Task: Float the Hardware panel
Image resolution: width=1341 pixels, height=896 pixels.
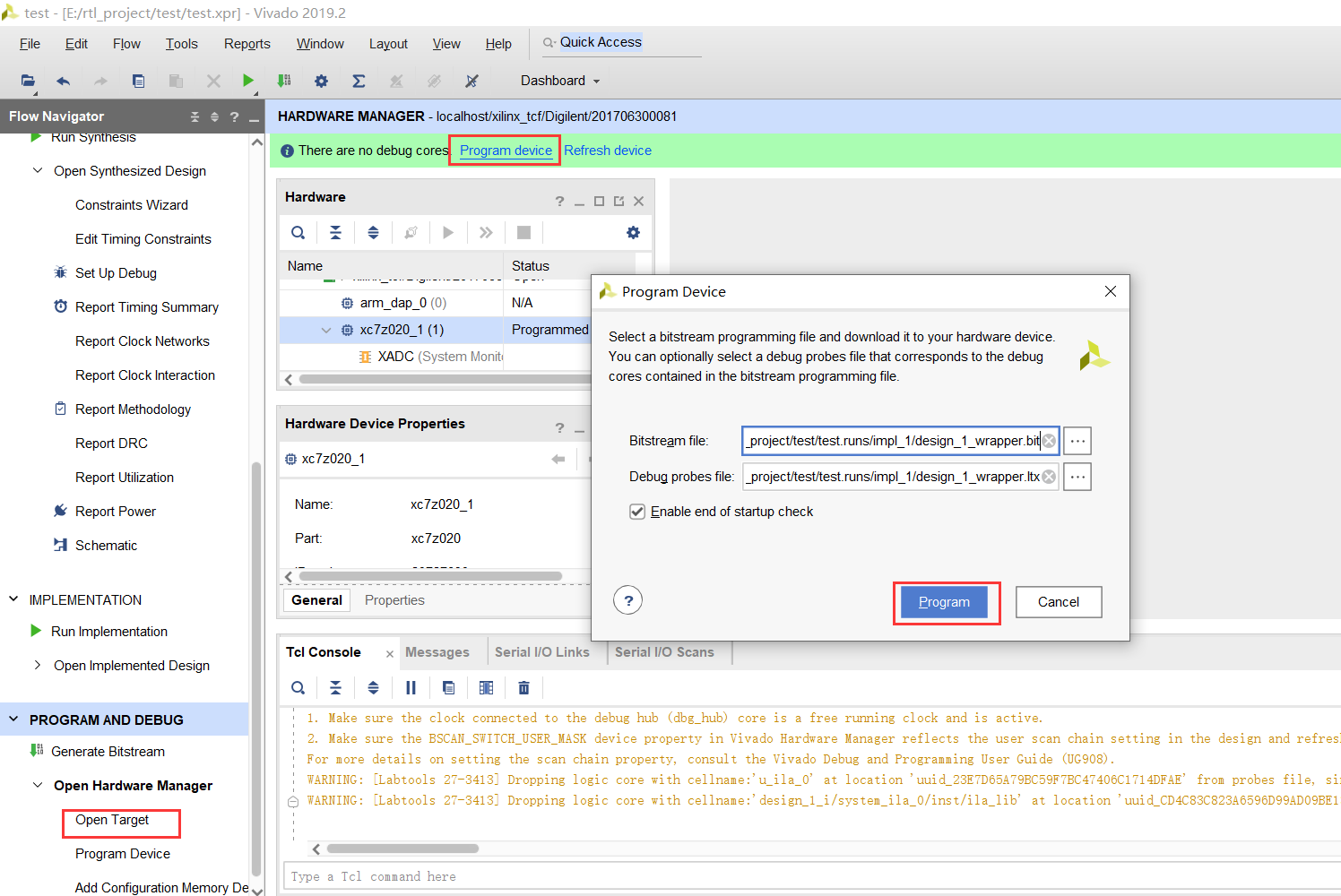Action: point(619,202)
